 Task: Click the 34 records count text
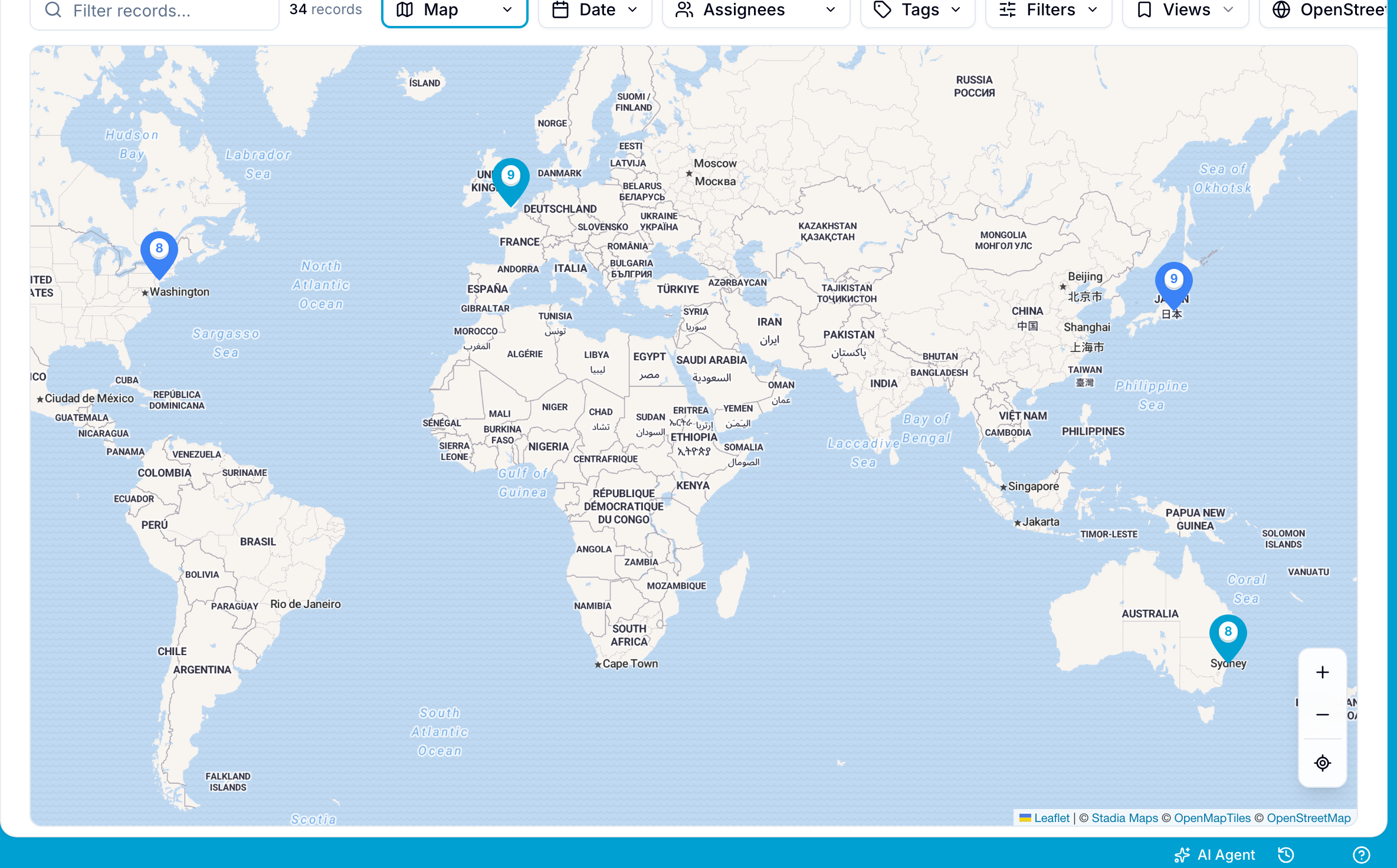point(326,9)
